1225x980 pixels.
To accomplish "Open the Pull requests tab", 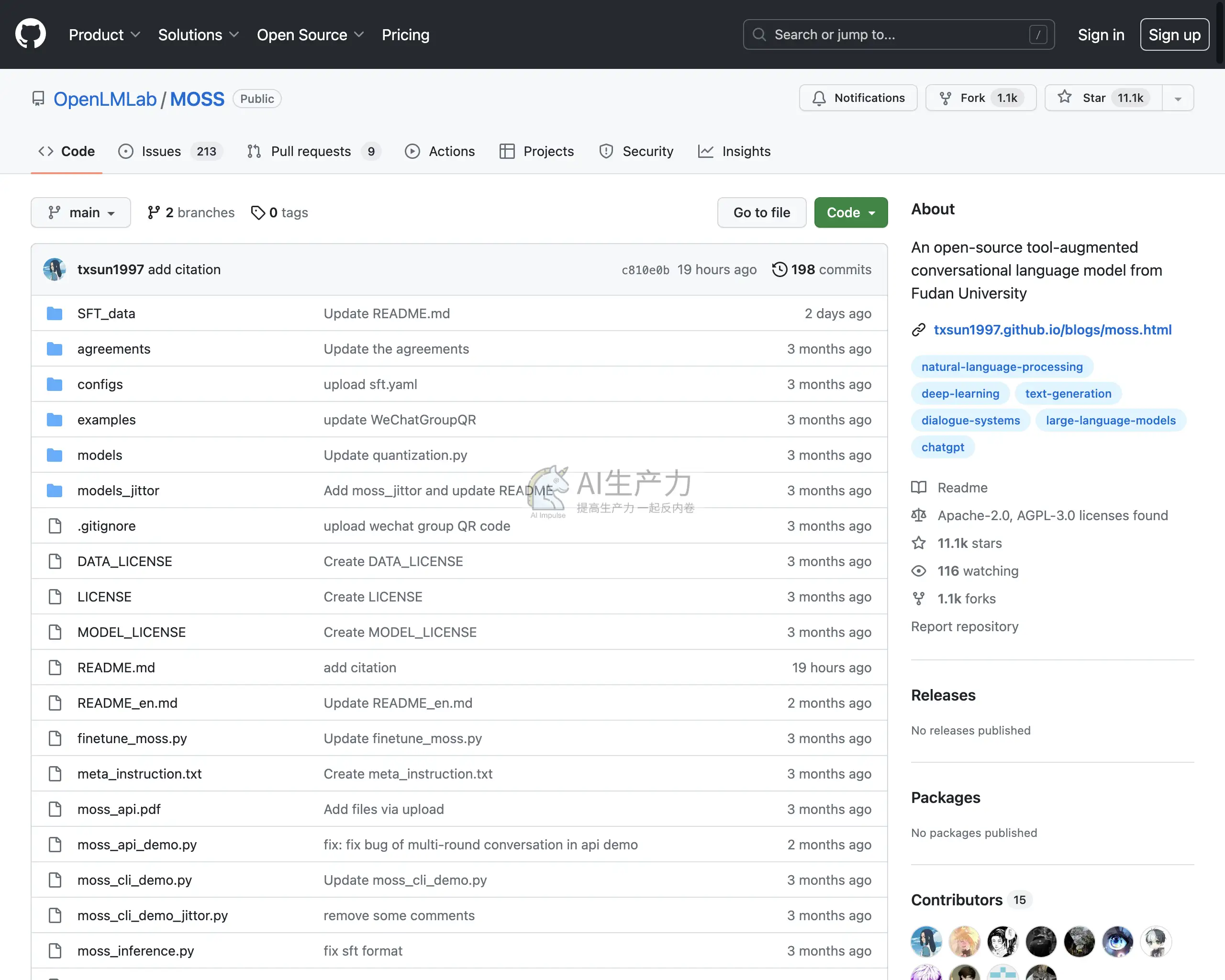I will (x=314, y=151).
